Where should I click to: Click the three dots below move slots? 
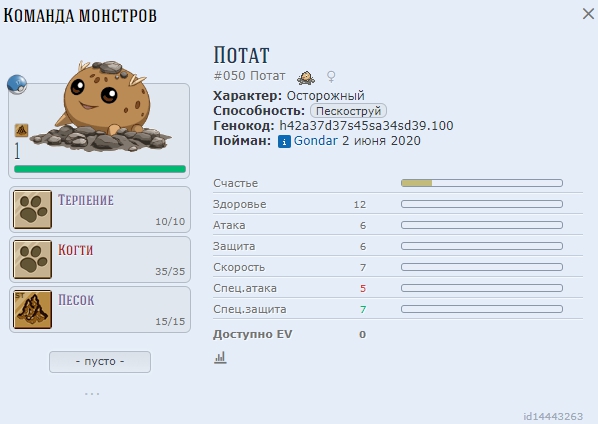tap(92, 393)
